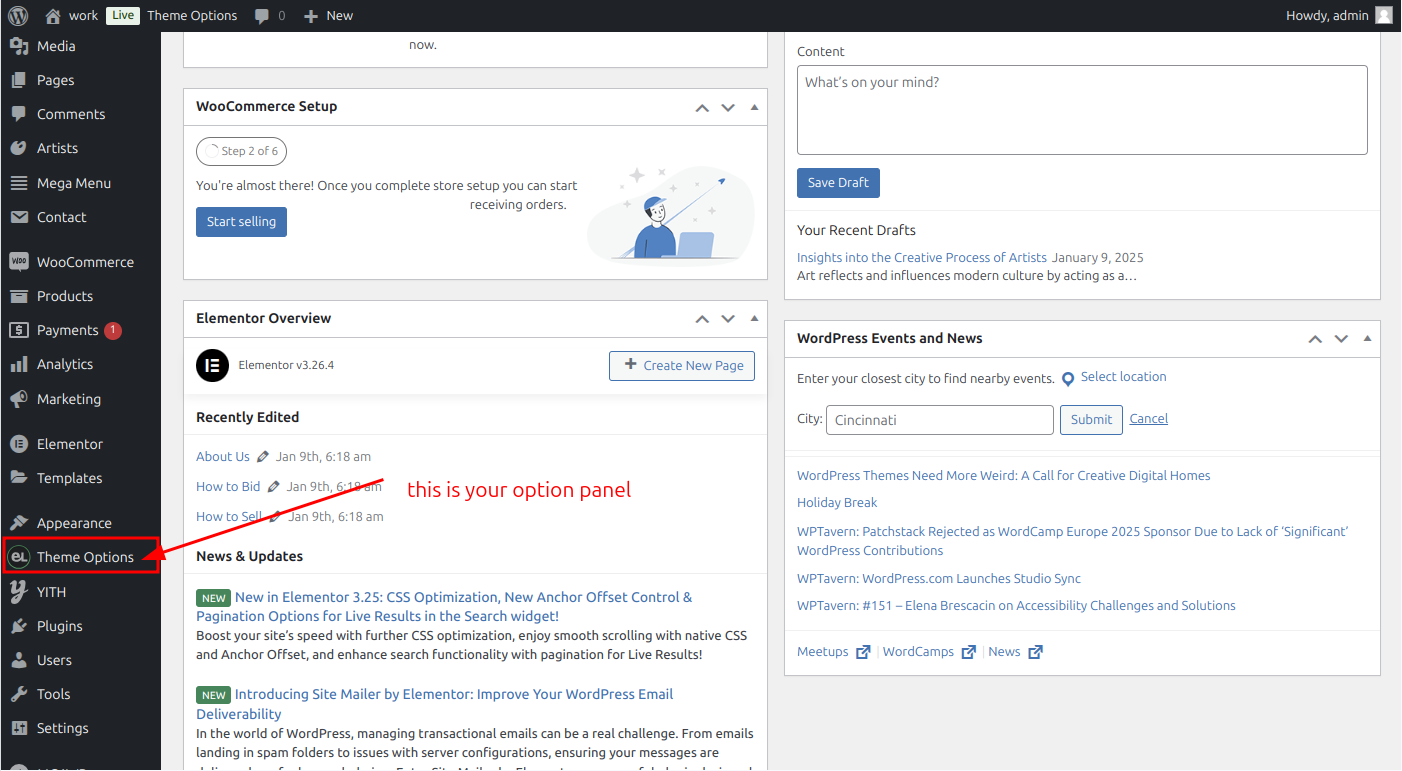Click into the What's on your mind field
1402x771 pixels.
pyautogui.click(x=1082, y=110)
